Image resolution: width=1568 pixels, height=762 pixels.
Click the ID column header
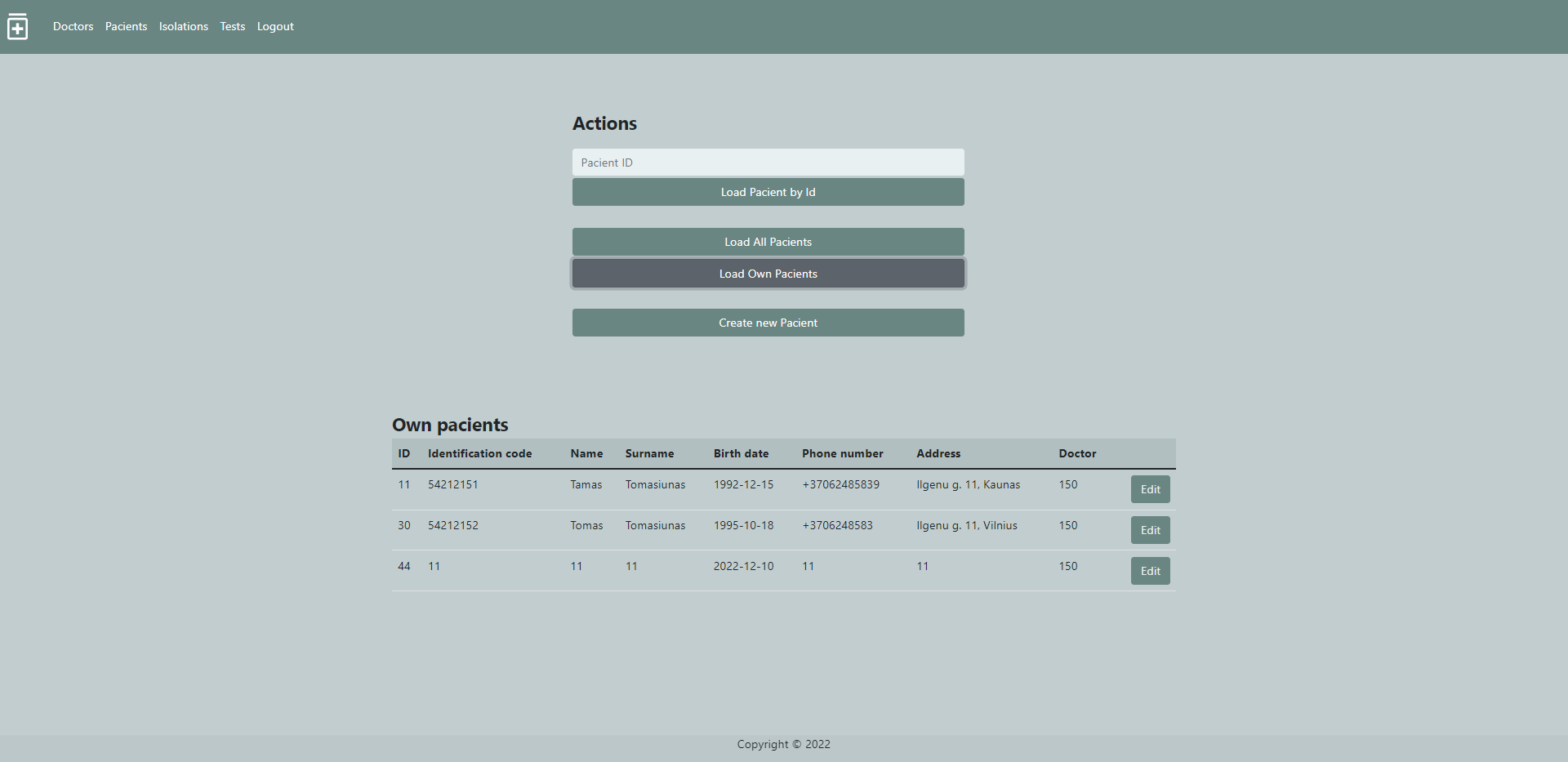click(x=404, y=453)
